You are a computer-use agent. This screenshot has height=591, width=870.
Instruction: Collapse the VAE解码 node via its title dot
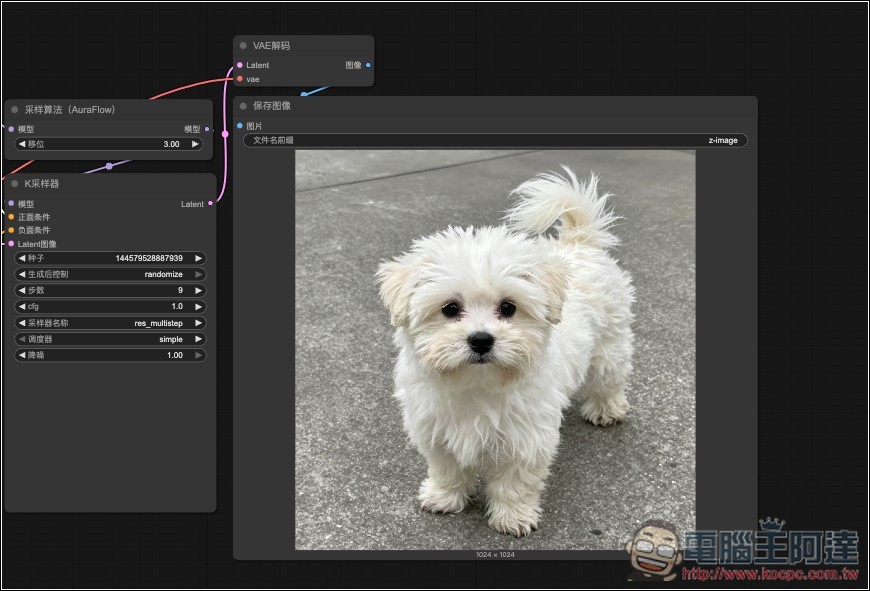243,46
